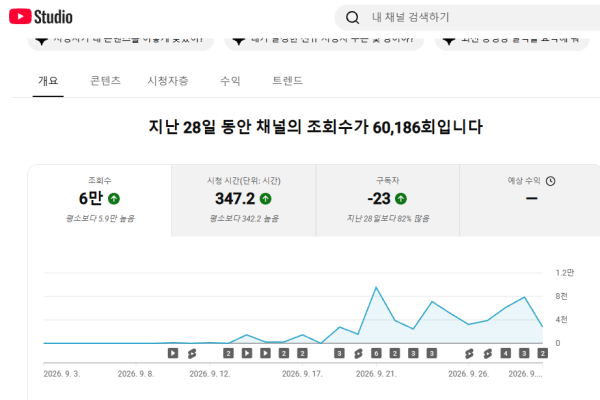Screen dimensions: 600x400
Task: Click the 8천 y-axis label
Action: tap(561, 296)
